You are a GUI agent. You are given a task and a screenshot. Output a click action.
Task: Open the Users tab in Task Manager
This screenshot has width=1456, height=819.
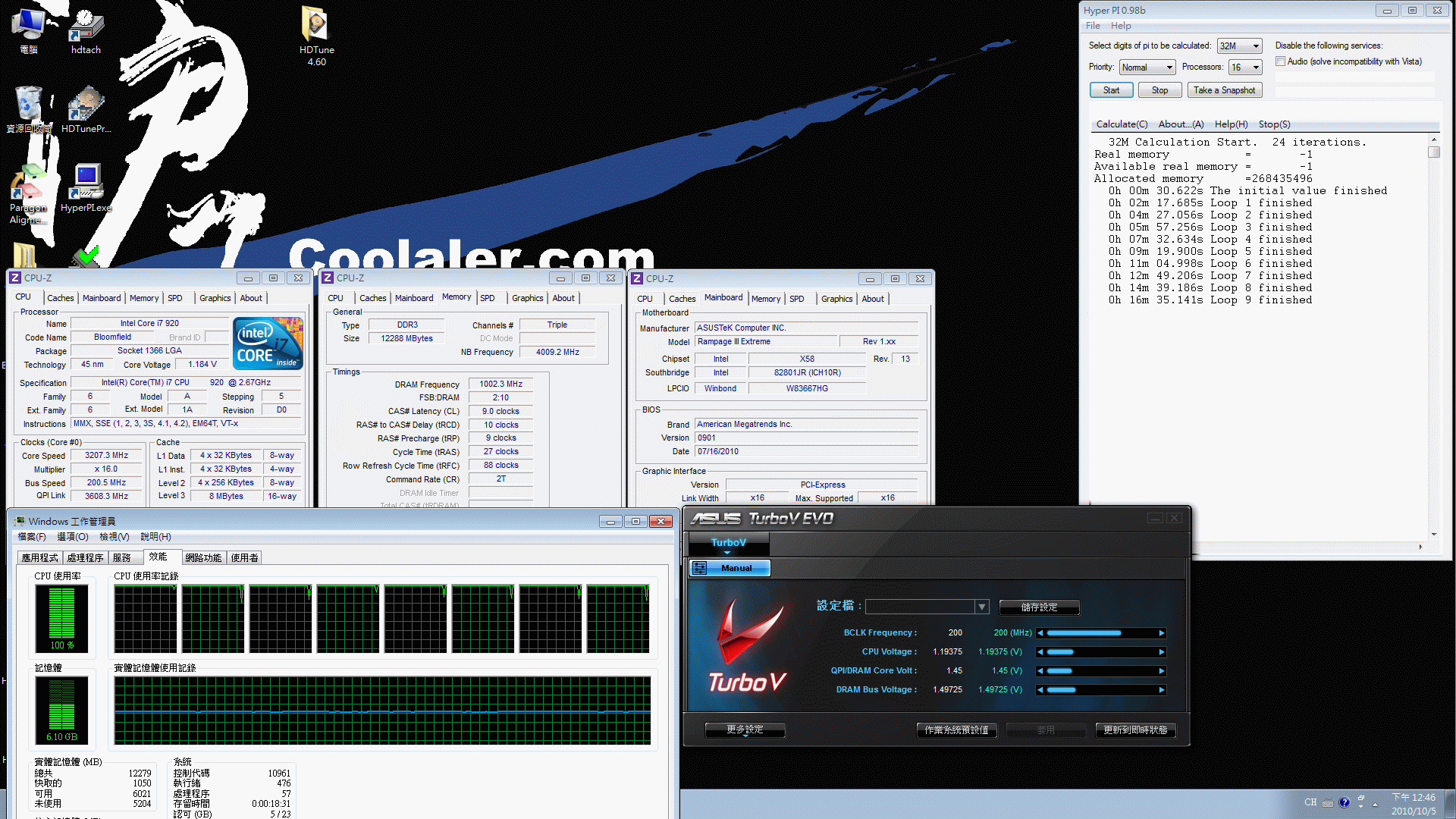[244, 558]
